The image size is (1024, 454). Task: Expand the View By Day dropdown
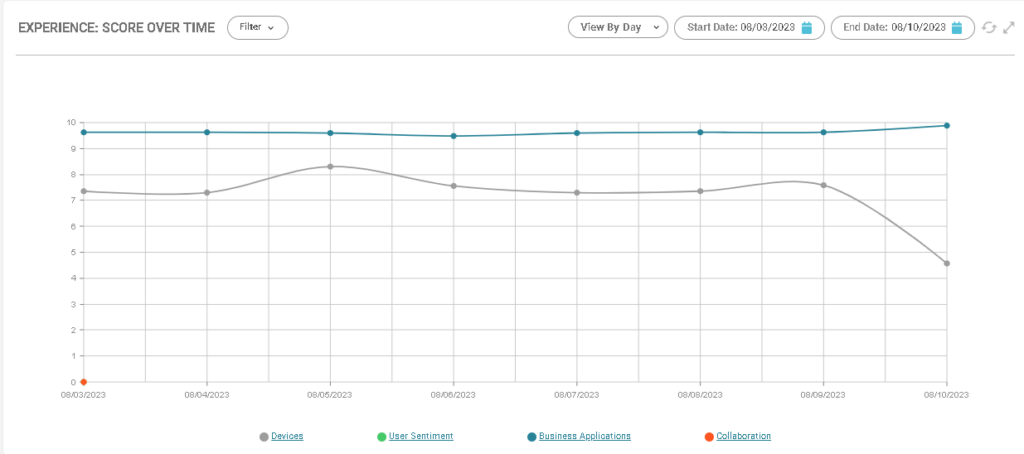point(617,28)
